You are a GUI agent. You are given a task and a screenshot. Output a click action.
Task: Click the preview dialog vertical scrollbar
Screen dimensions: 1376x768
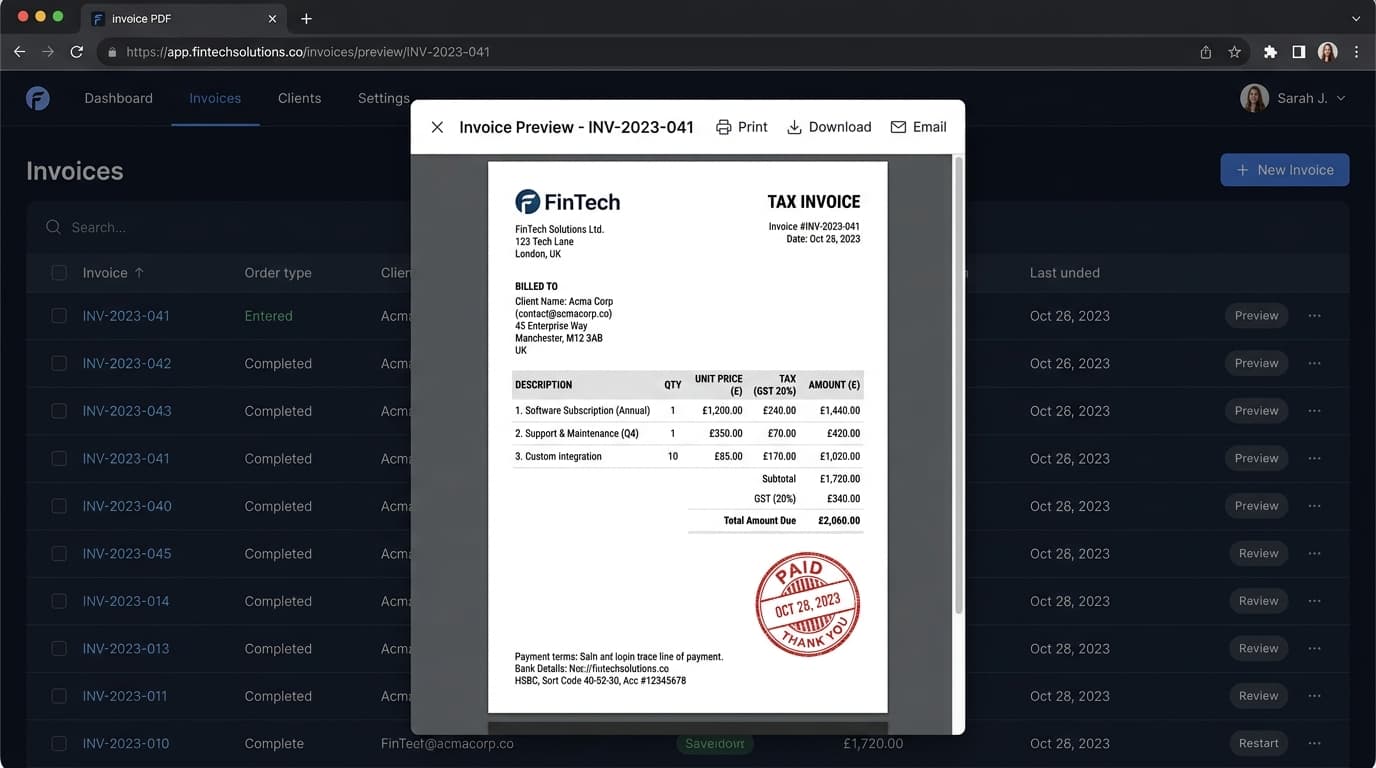(958, 385)
